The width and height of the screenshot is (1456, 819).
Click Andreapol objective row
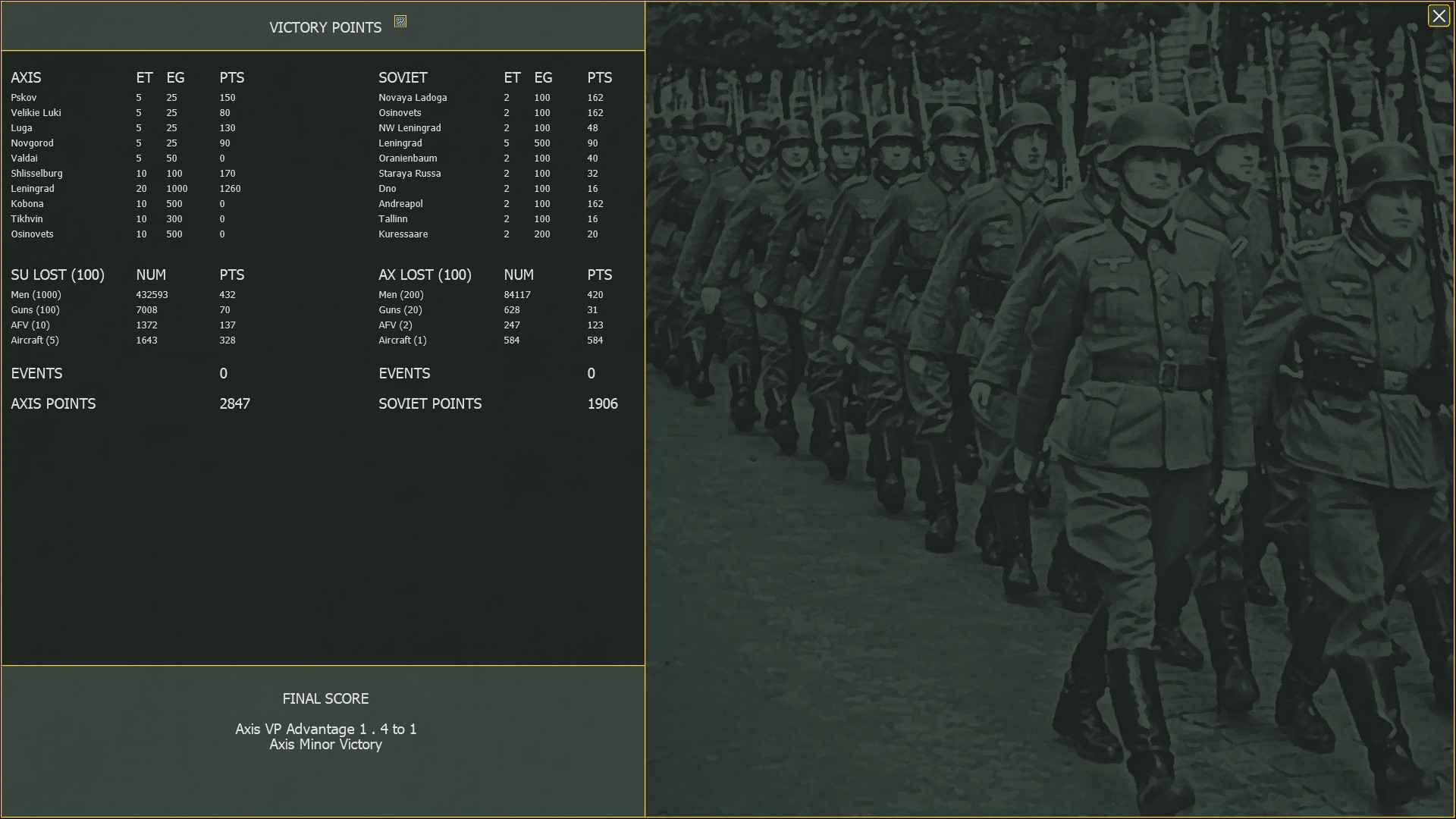pyautogui.click(x=400, y=204)
